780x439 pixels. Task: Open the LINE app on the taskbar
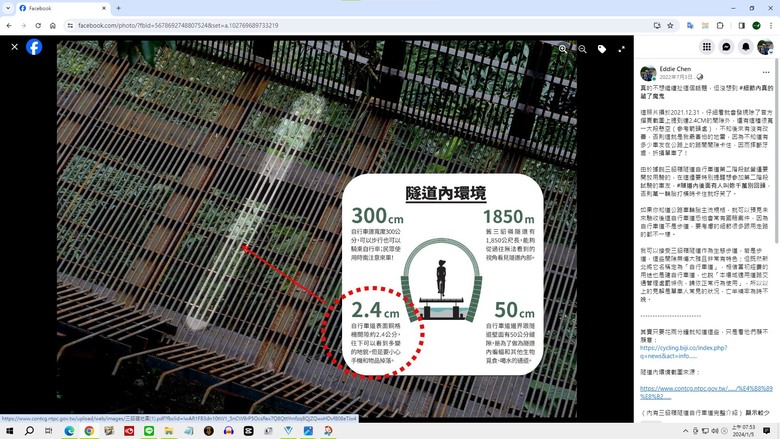tap(149, 431)
